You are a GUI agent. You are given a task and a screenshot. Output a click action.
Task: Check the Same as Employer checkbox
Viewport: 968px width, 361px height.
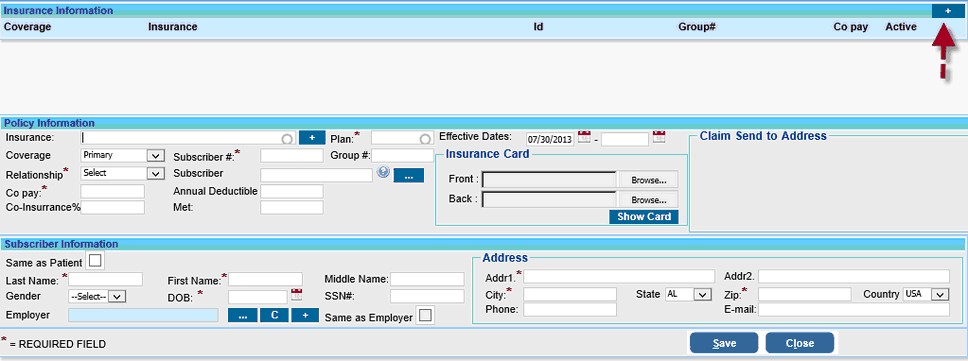click(425, 316)
